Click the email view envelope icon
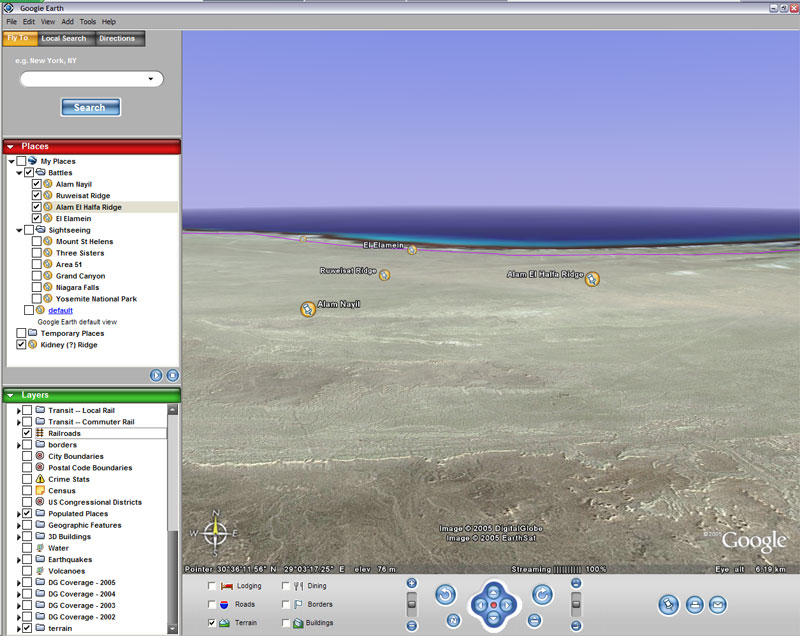 pyautogui.click(x=717, y=604)
